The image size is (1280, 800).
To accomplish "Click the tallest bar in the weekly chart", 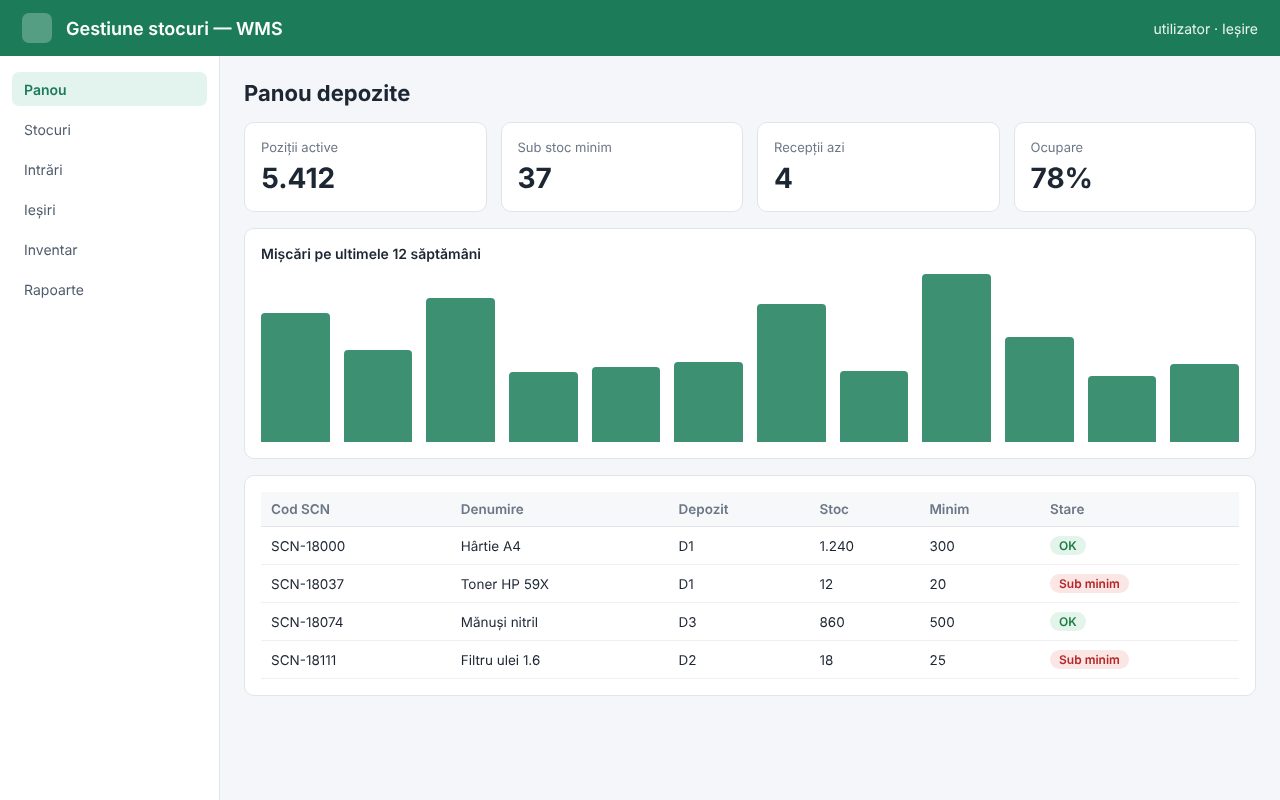I will (956, 358).
